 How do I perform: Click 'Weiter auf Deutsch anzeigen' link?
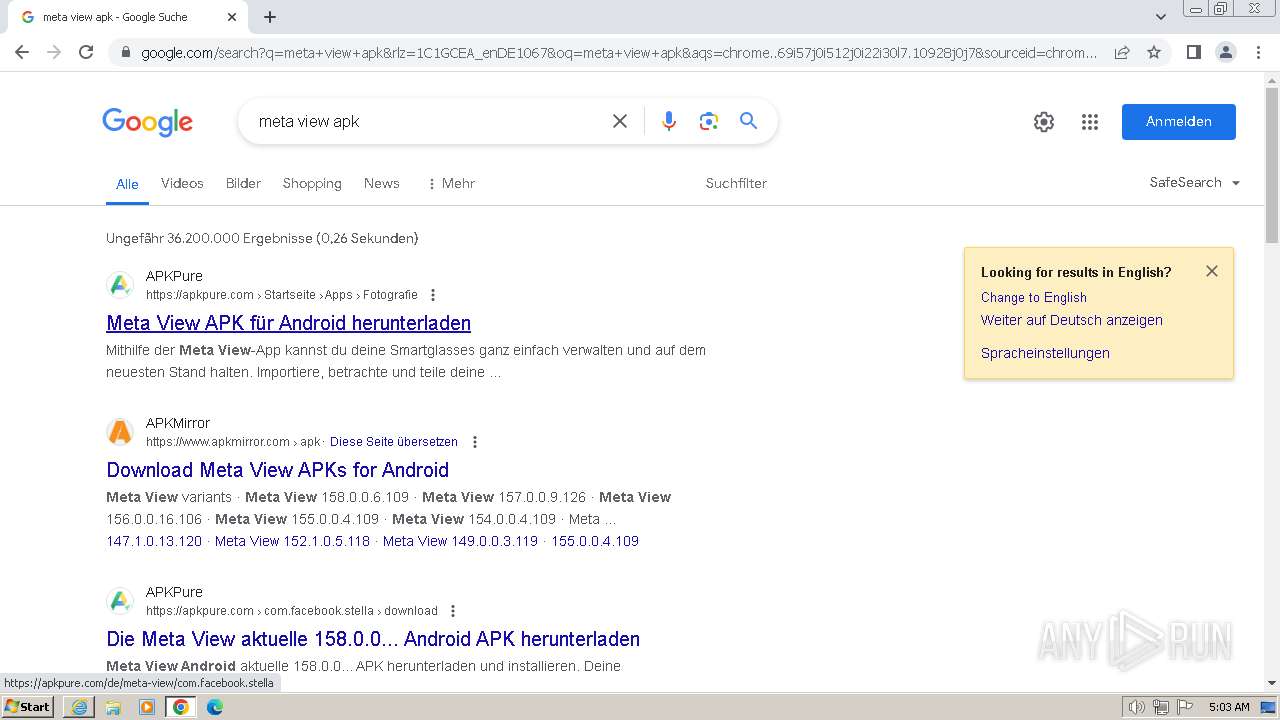[1071, 320]
